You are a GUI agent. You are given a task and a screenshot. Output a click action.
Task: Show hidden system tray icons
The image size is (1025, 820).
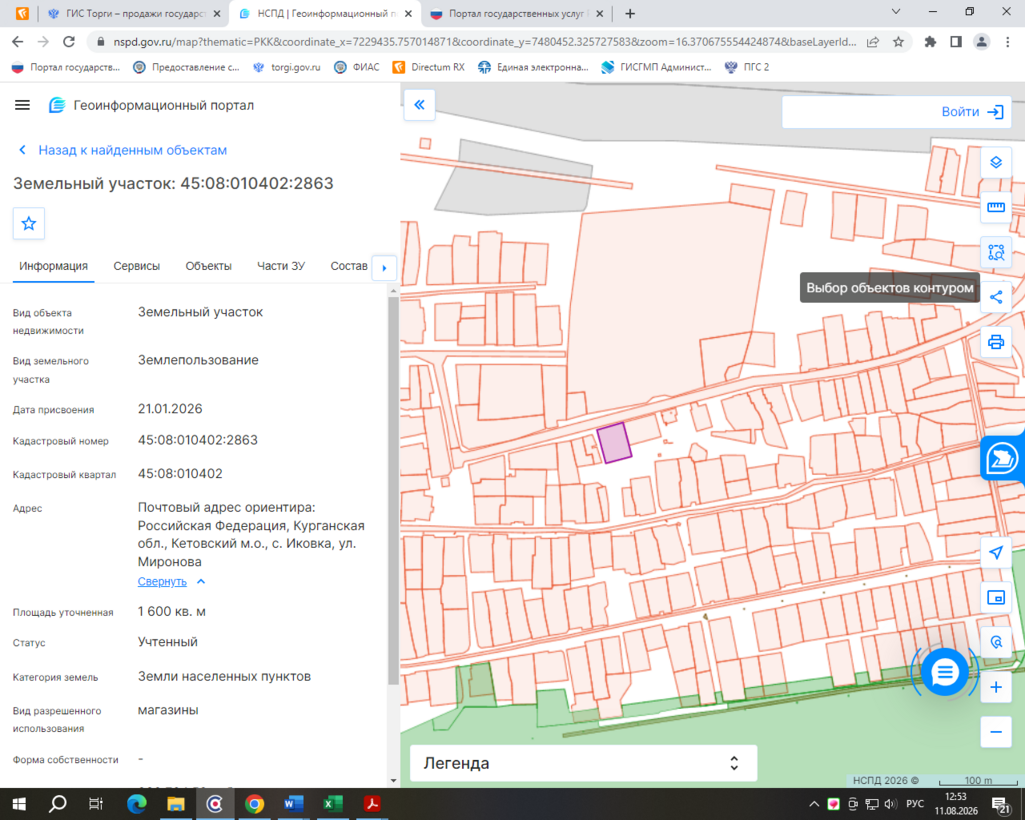coord(814,804)
